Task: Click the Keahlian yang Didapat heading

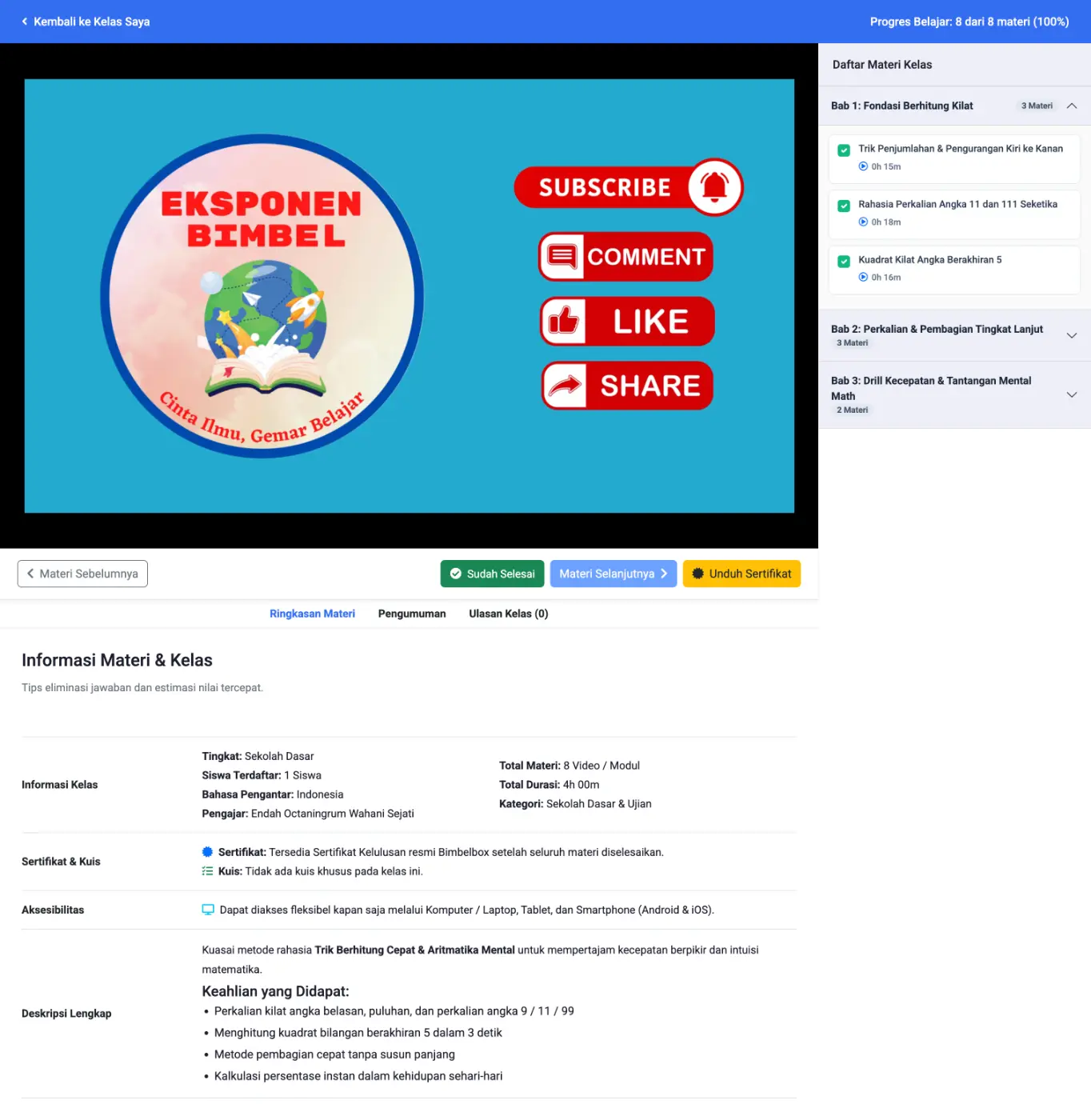Action: coord(275,991)
